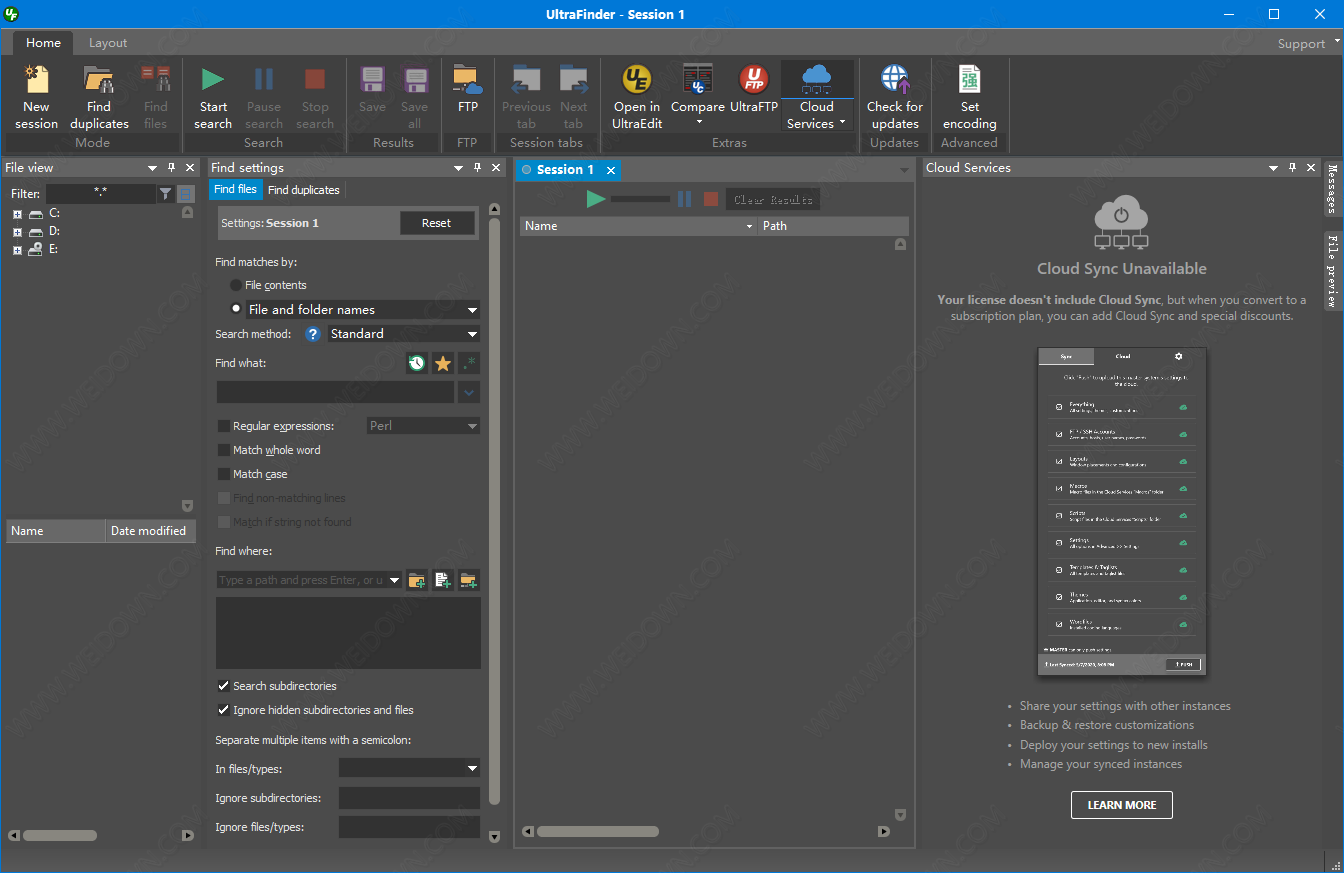Uncheck Ignore hidden subdirectories and files
The width and height of the screenshot is (1344, 873).
(224, 710)
